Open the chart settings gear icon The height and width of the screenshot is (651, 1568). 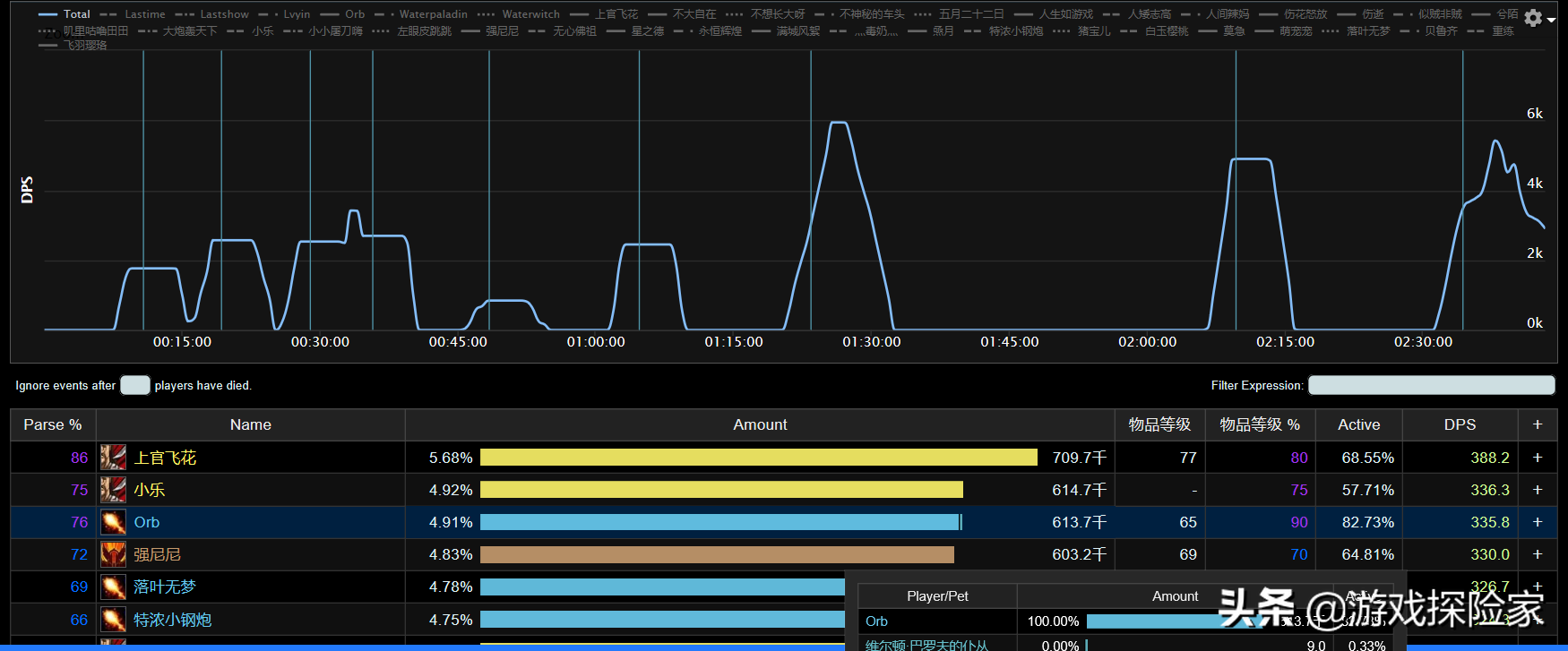click(x=1533, y=18)
